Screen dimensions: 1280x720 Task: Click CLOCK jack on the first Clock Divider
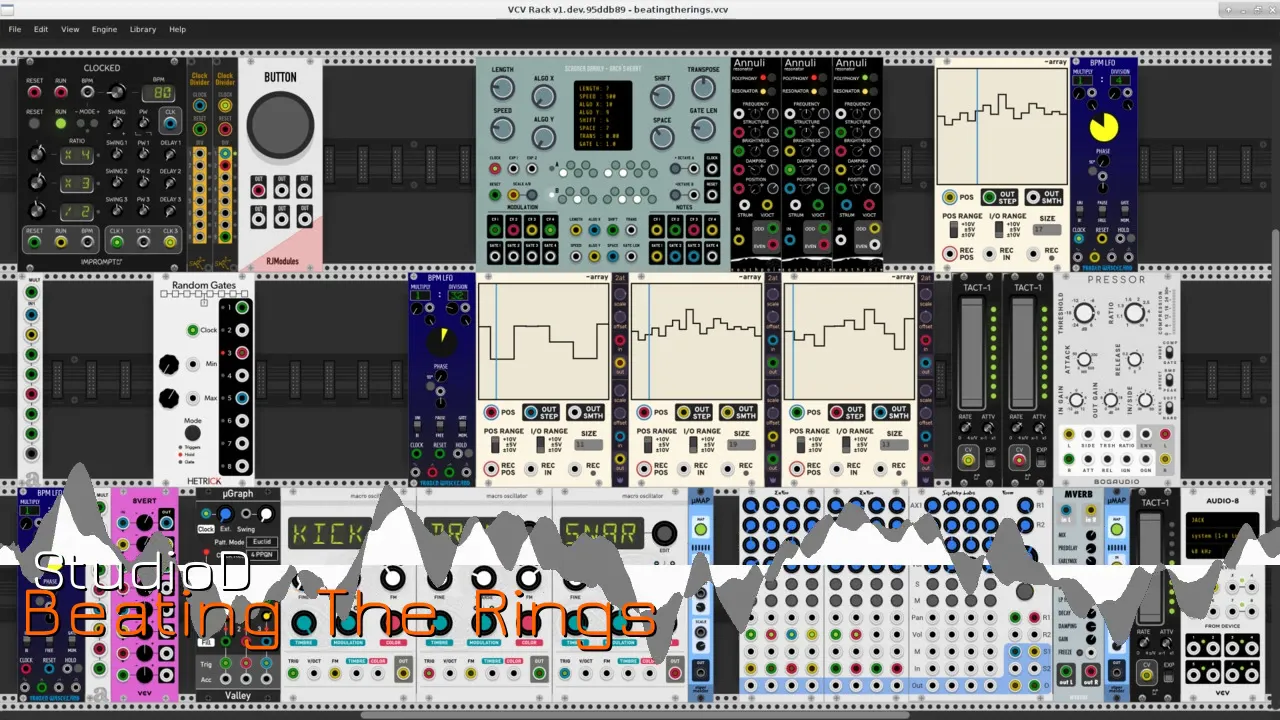(199, 106)
